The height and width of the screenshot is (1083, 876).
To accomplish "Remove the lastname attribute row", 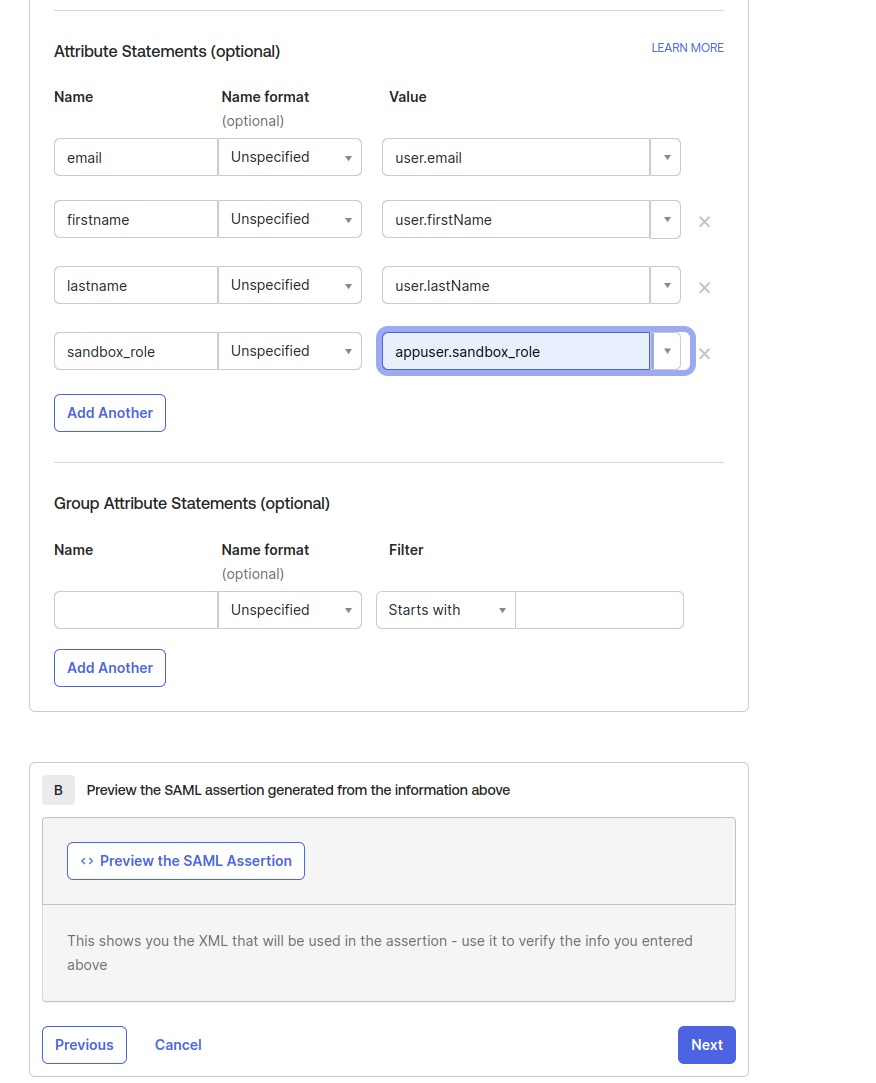I will click(704, 288).
